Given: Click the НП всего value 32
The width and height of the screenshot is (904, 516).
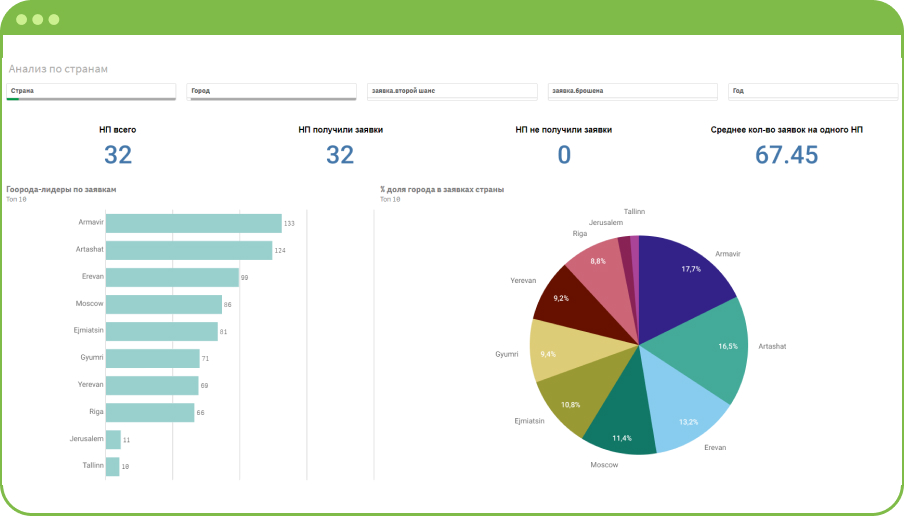Looking at the screenshot, I should tap(118, 155).
